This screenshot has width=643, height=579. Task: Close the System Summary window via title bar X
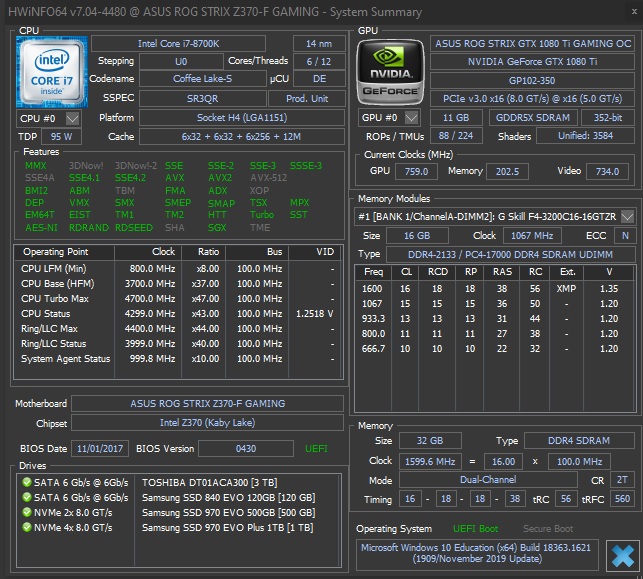point(634,12)
